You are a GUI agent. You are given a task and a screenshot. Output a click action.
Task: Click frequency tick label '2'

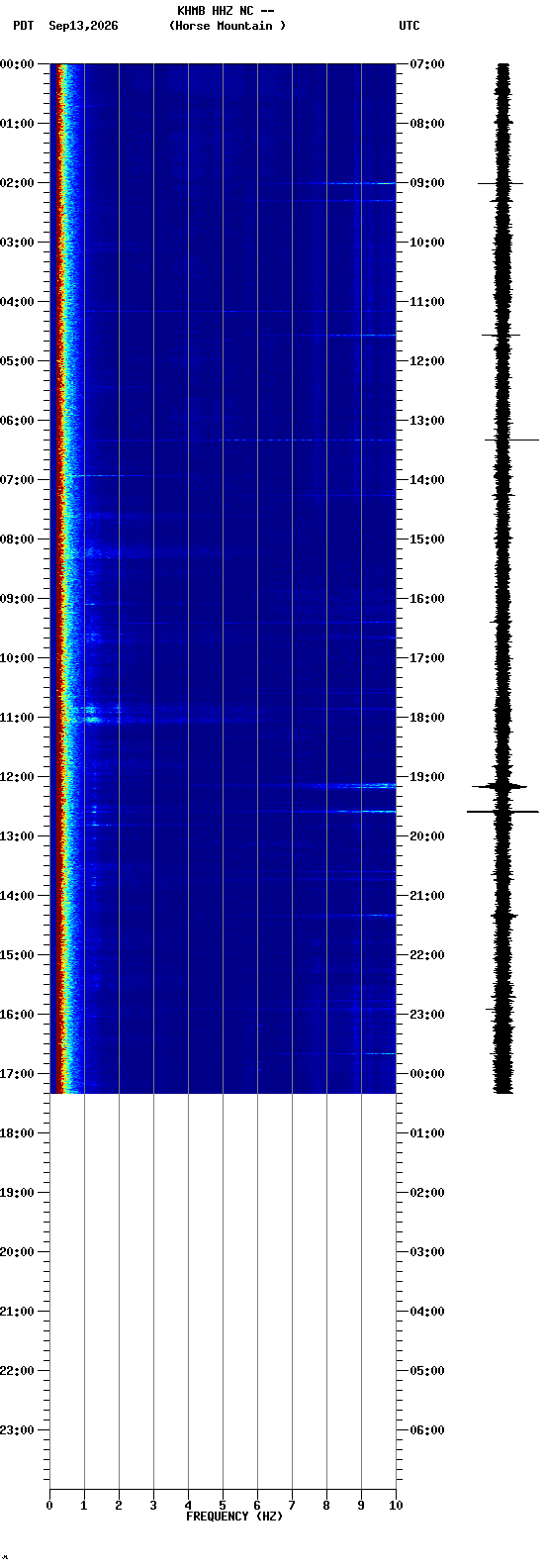(119, 1506)
